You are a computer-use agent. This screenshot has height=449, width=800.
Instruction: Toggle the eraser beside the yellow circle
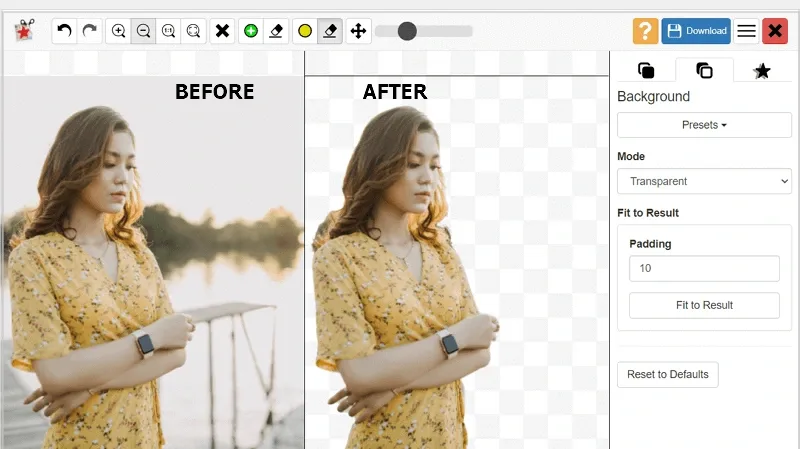click(330, 31)
